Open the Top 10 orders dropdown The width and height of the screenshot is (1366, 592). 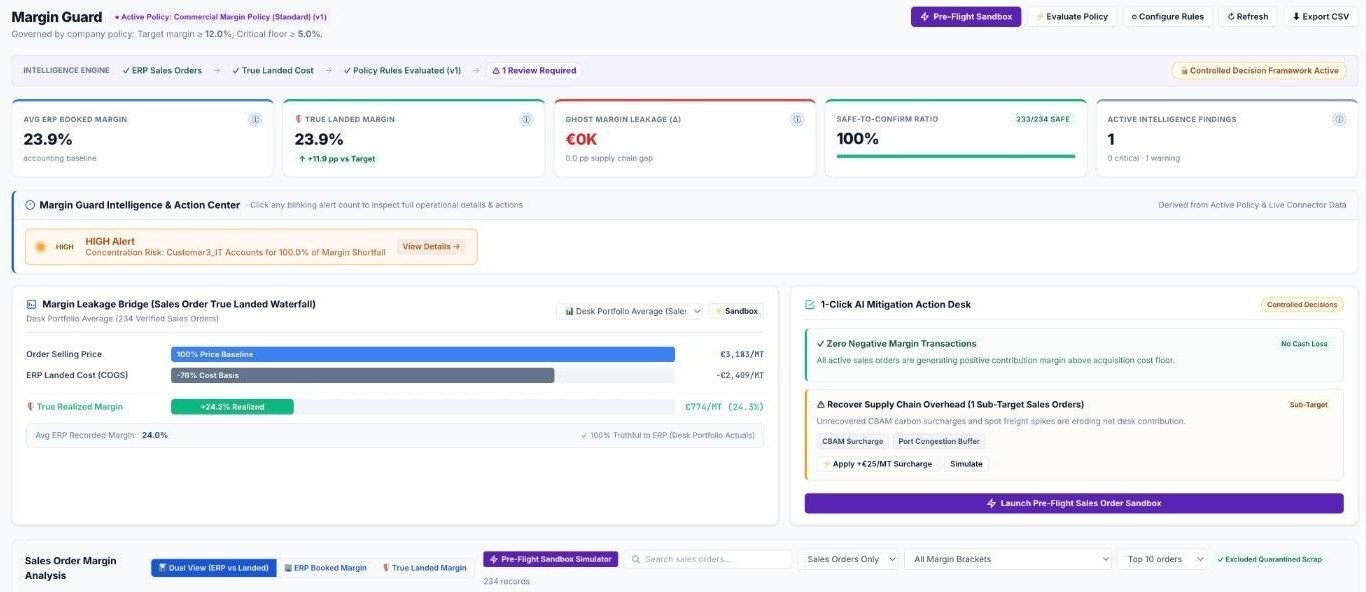[1164, 559]
